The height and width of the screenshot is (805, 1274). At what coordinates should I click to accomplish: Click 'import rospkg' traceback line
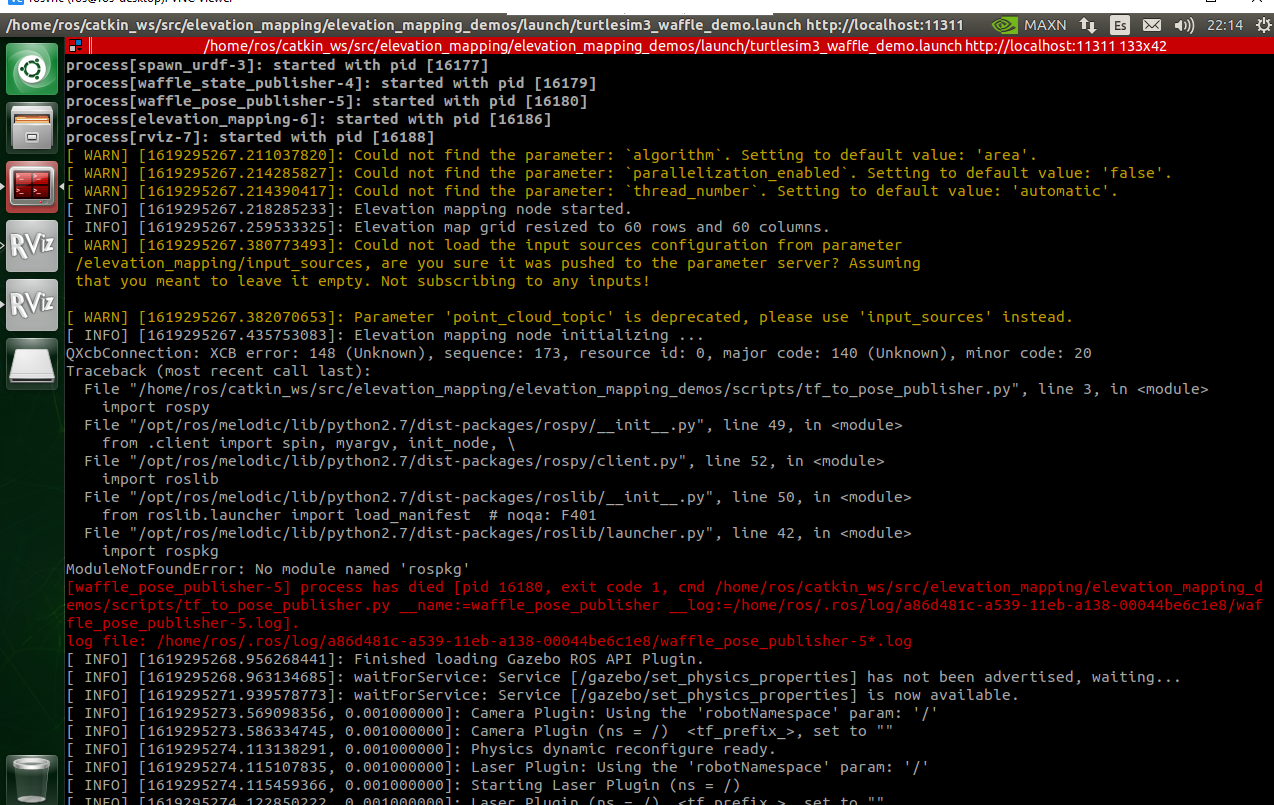pyautogui.click(x=160, y=551)
